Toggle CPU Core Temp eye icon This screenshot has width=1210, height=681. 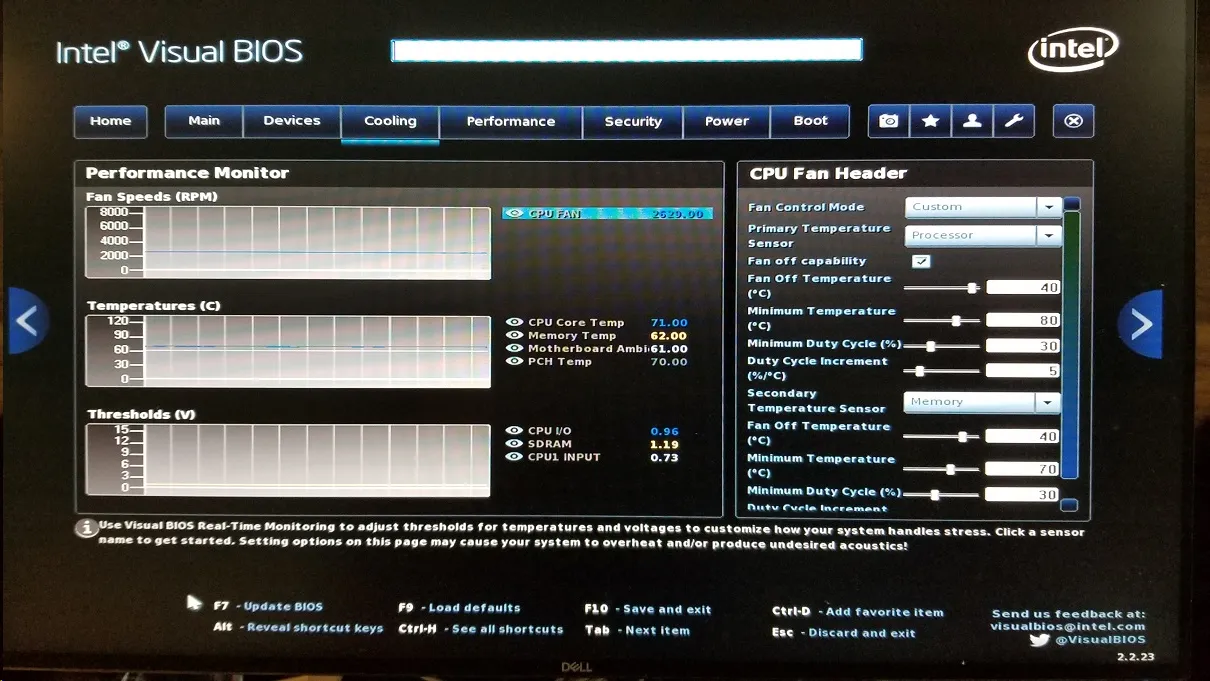[515, 322]
